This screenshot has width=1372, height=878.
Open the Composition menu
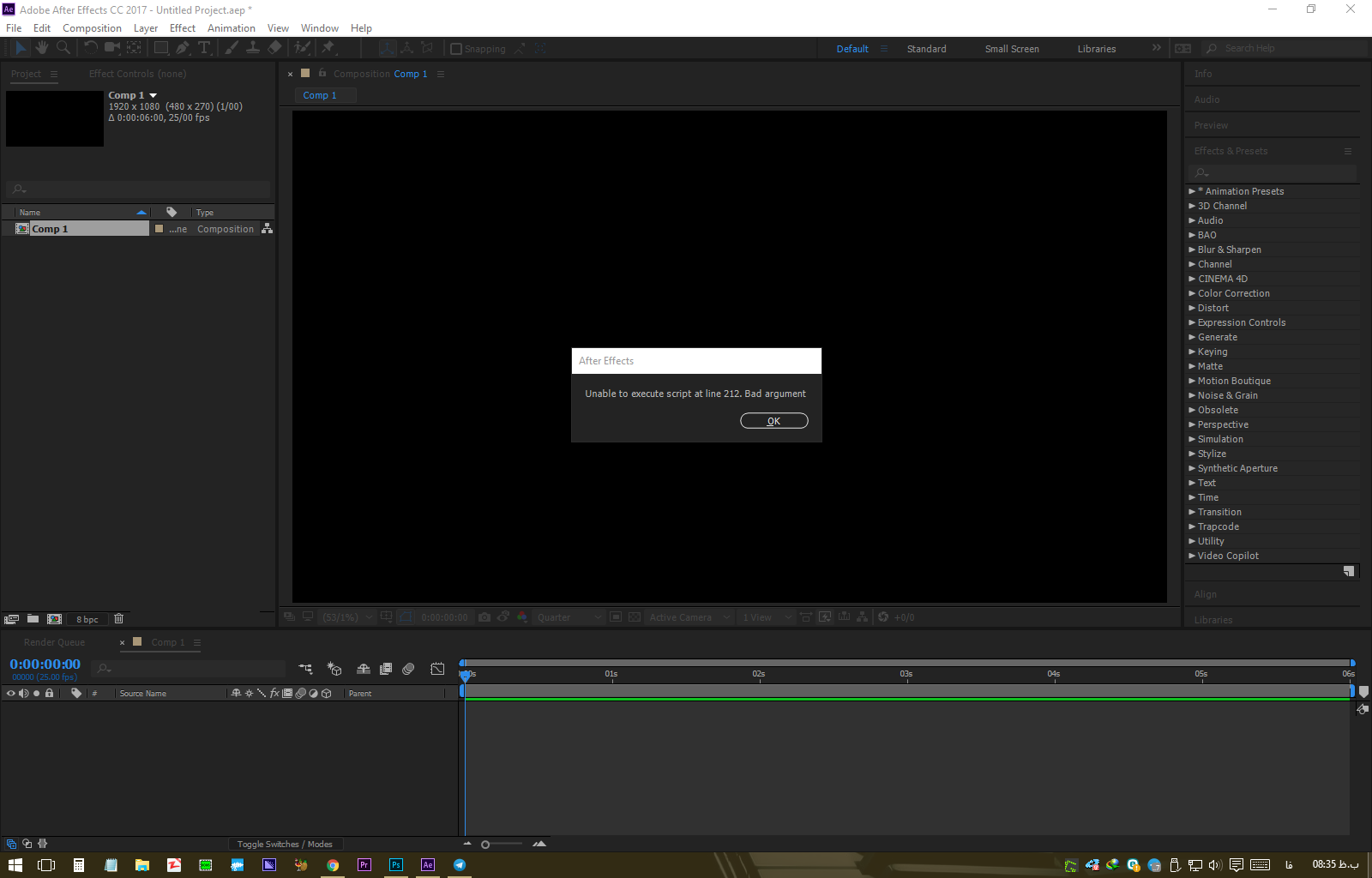[x=92, y=28]
